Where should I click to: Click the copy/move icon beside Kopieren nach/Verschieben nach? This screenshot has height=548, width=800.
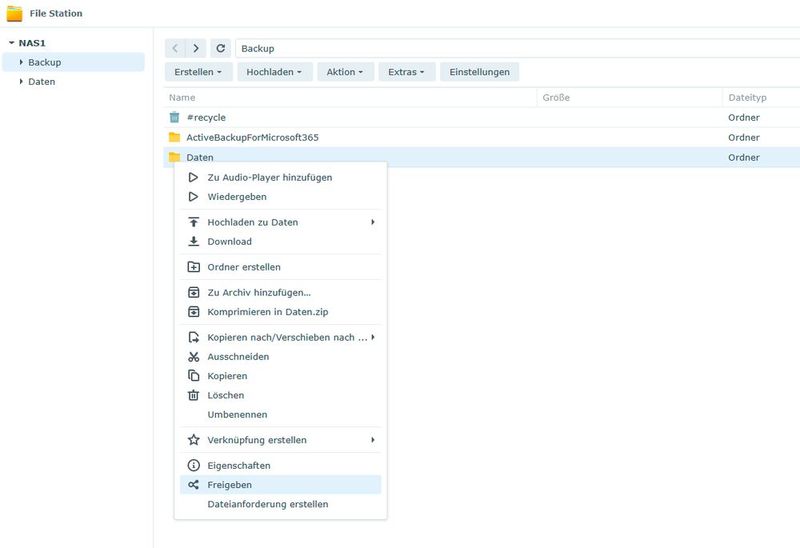[193, 338]
